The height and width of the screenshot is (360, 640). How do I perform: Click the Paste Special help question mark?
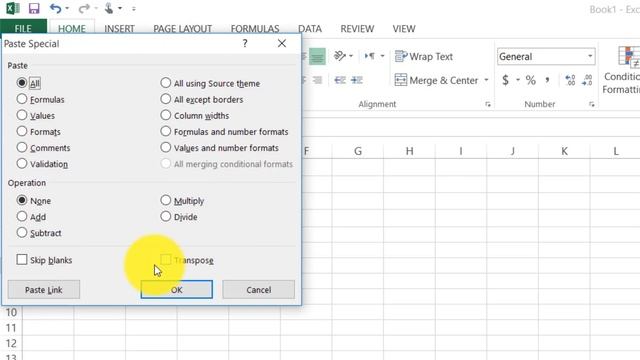click(x=245, y=43)
